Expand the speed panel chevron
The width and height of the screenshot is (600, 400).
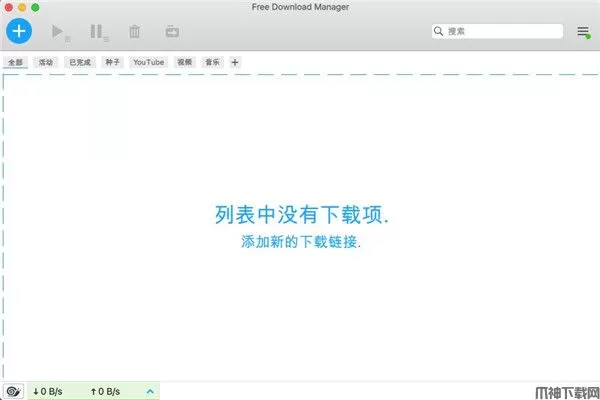[x=150, y=392]
